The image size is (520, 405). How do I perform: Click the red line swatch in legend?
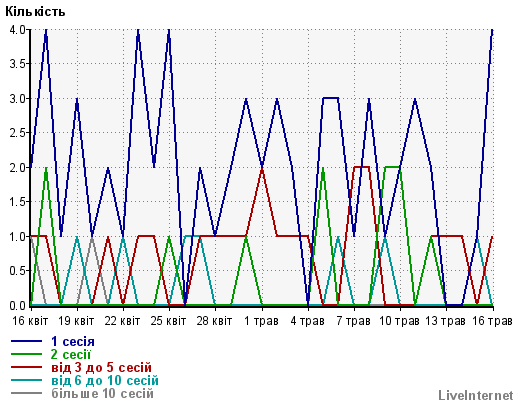[x=26, y=367]
